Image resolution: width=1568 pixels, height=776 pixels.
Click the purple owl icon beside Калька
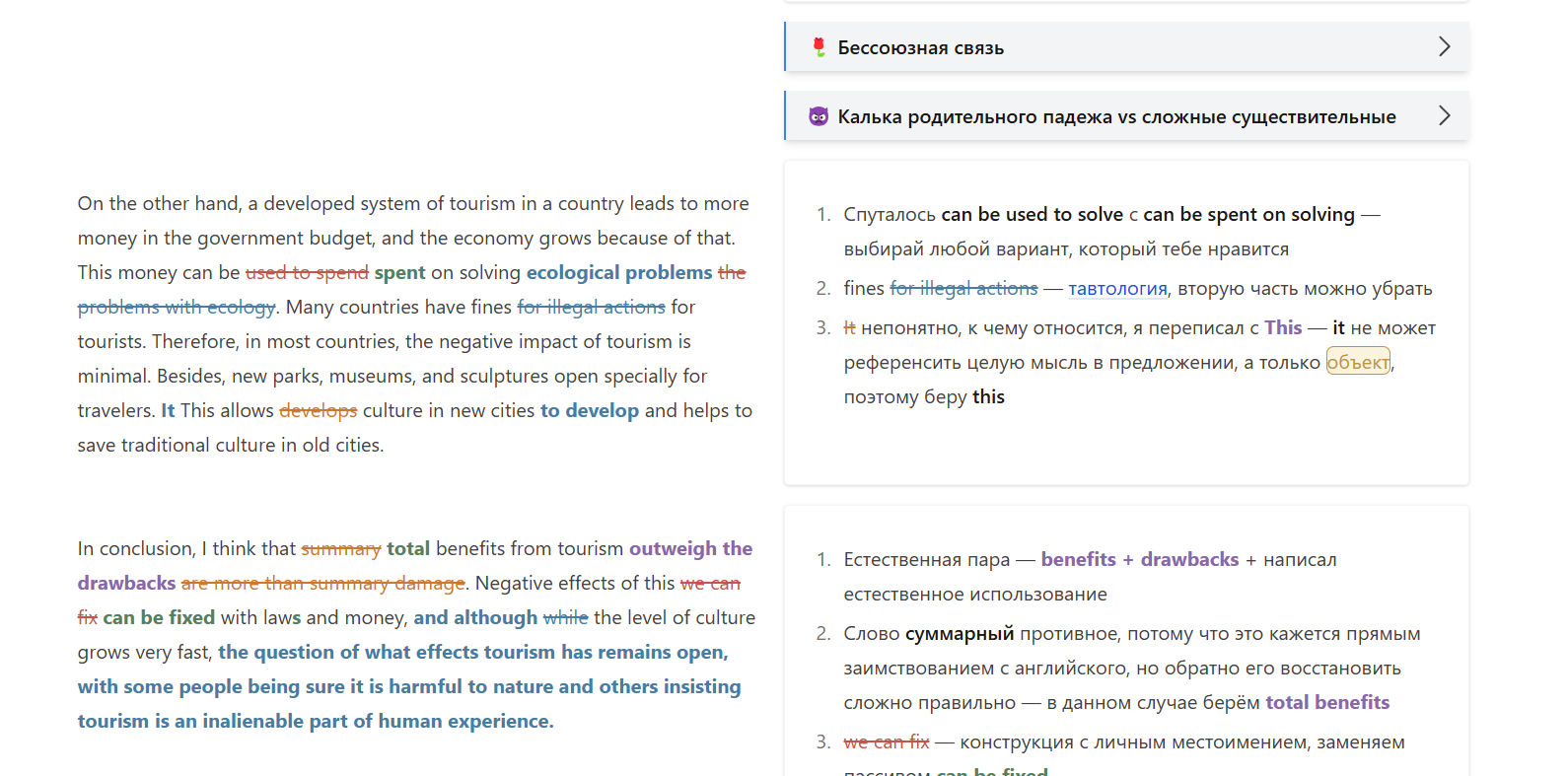point(819,116)
